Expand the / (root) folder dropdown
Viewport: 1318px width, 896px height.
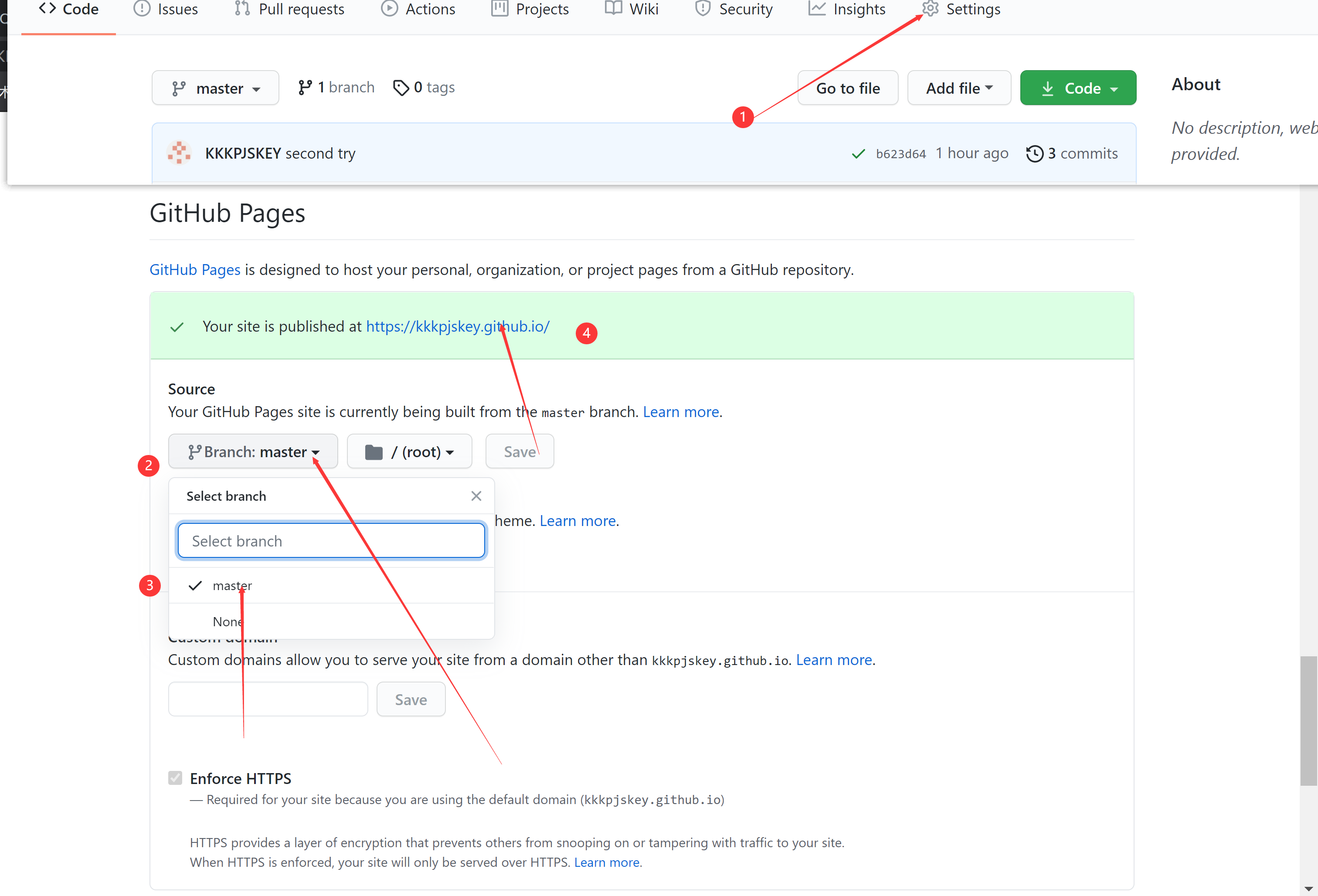[409, 451]
